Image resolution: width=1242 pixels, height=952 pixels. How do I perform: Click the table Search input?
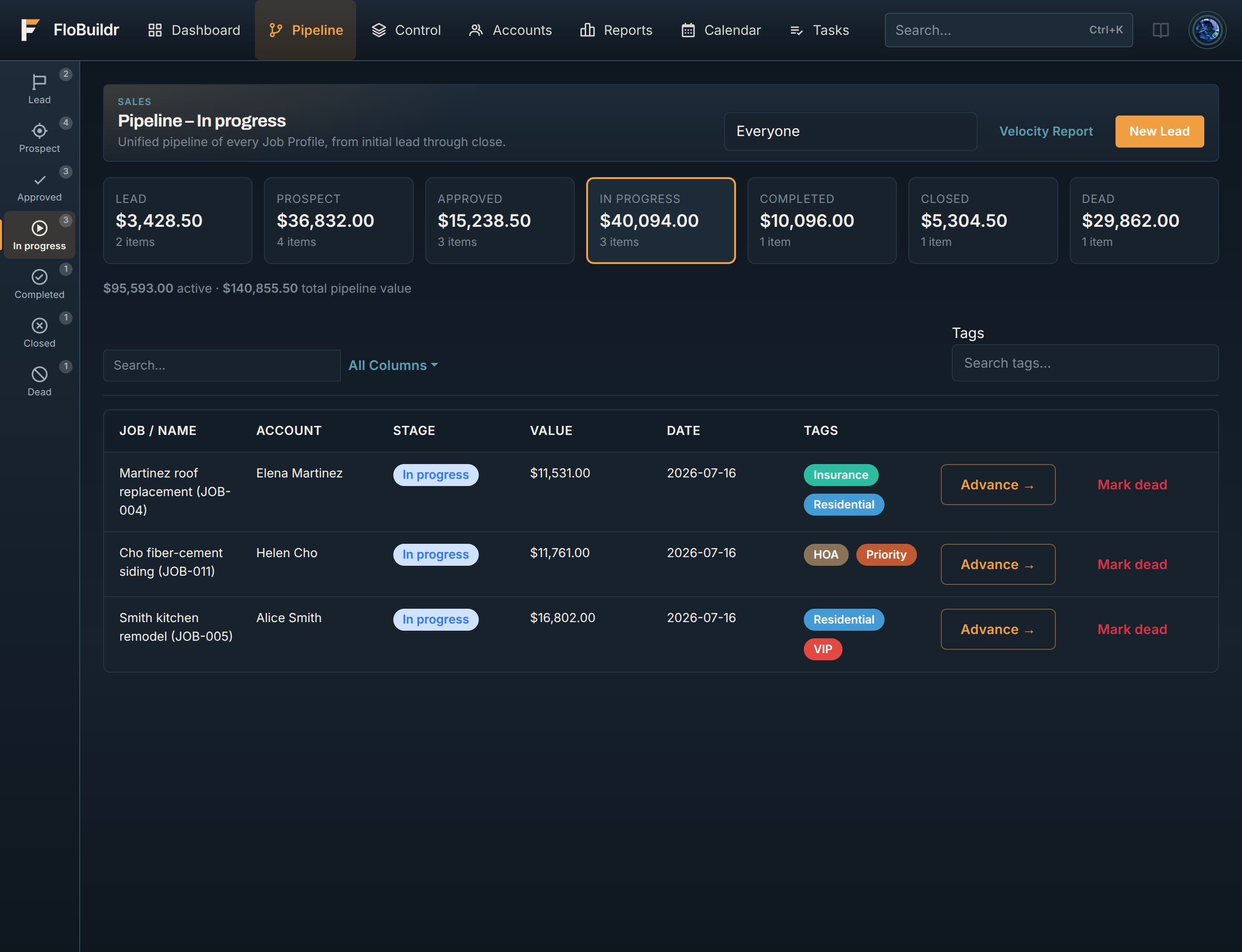(x=221, y=365)
